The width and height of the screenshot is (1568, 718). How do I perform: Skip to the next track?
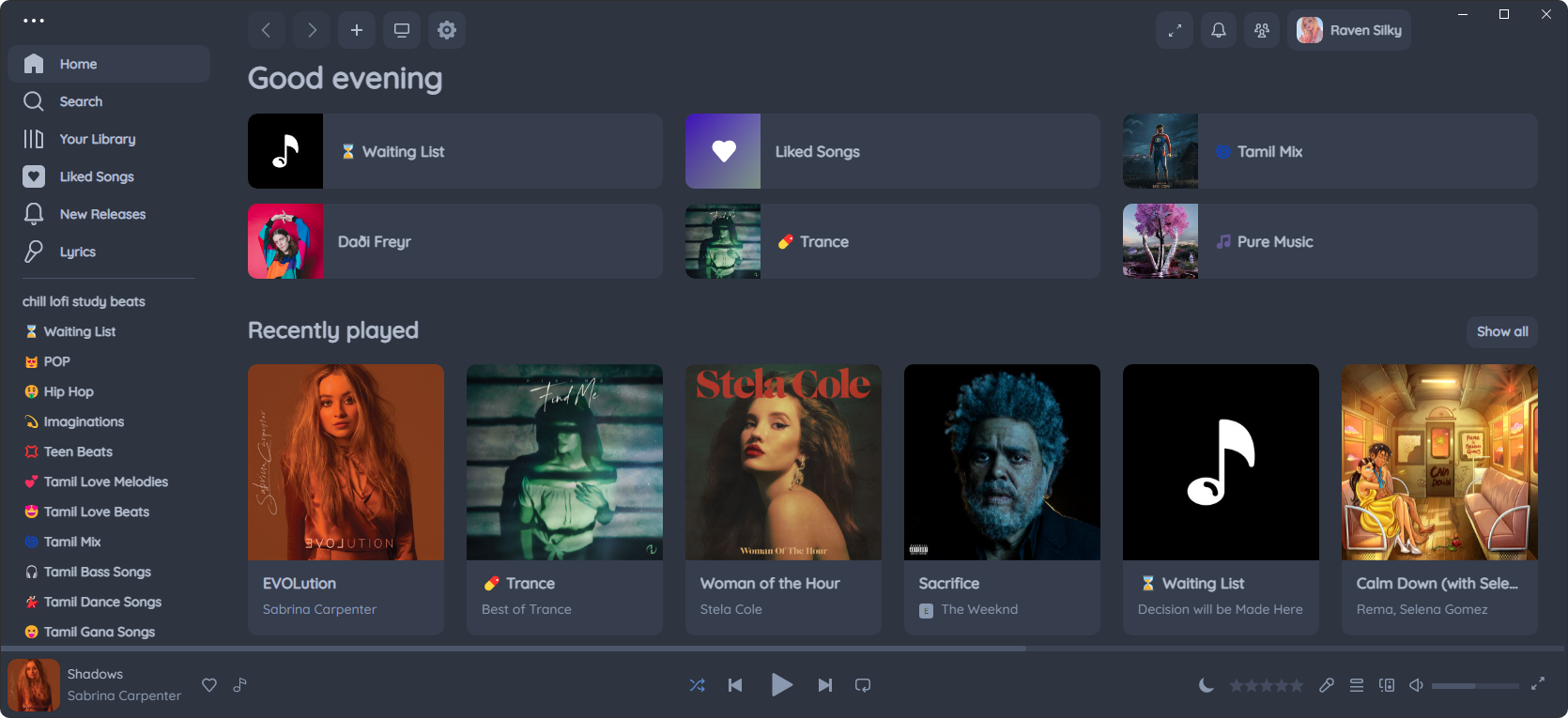point(824,685)
